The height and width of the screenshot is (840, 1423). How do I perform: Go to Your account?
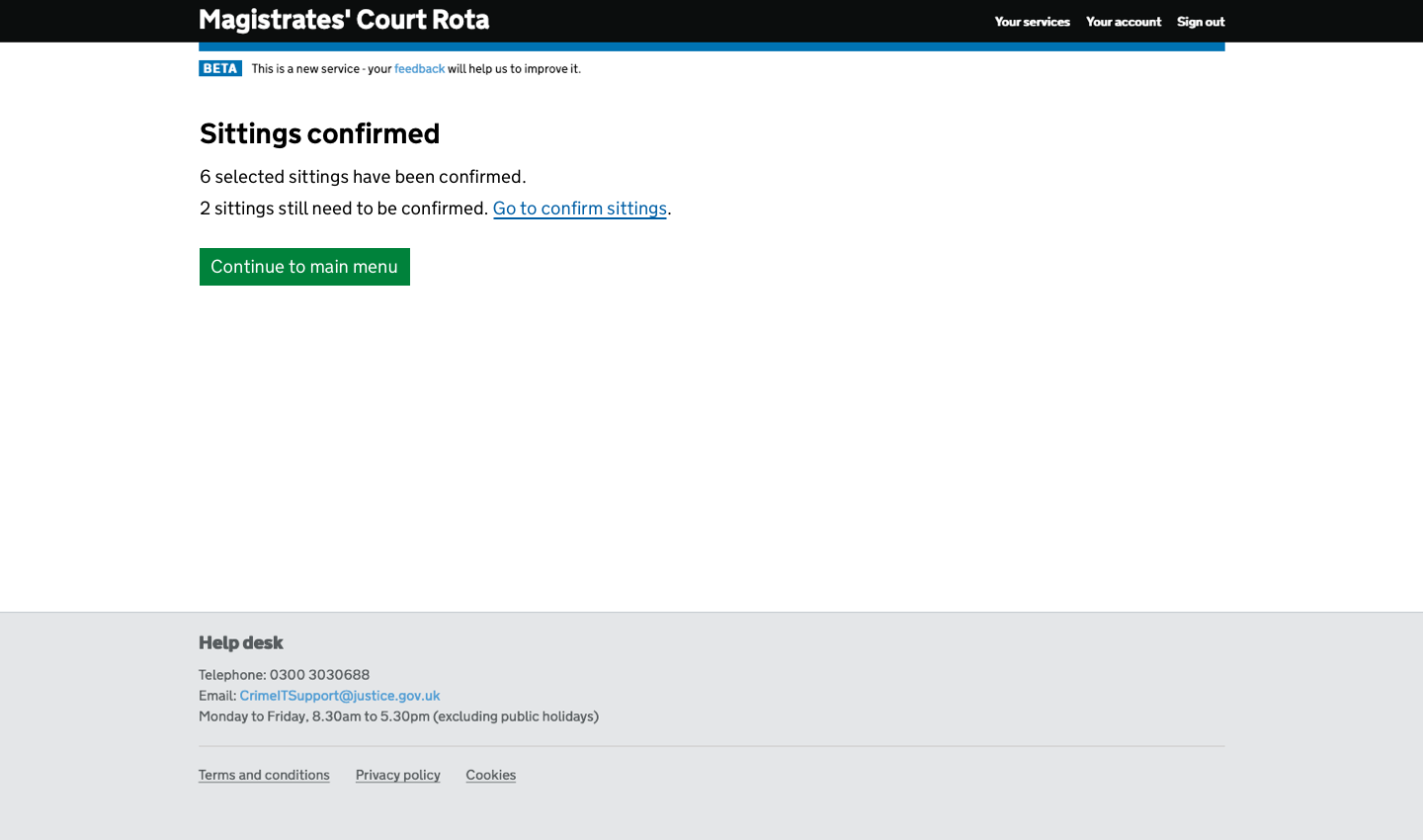point(1123,22)
